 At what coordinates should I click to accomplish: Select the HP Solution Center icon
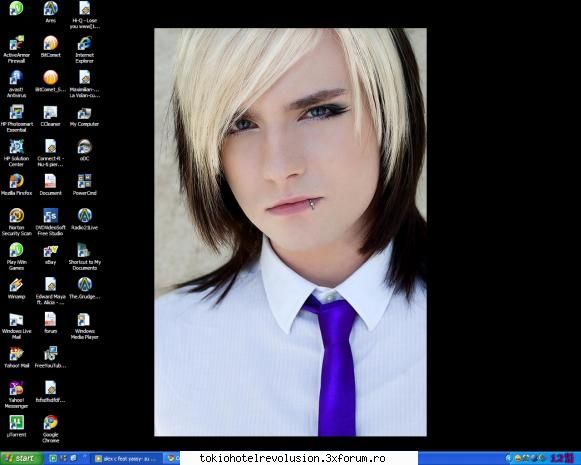[x=16, y=153]
